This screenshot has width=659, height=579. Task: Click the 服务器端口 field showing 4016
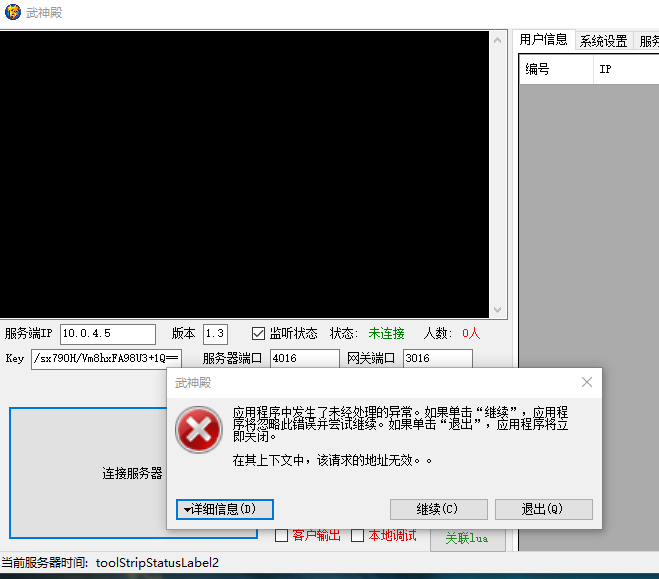click(x=304, y=359)
